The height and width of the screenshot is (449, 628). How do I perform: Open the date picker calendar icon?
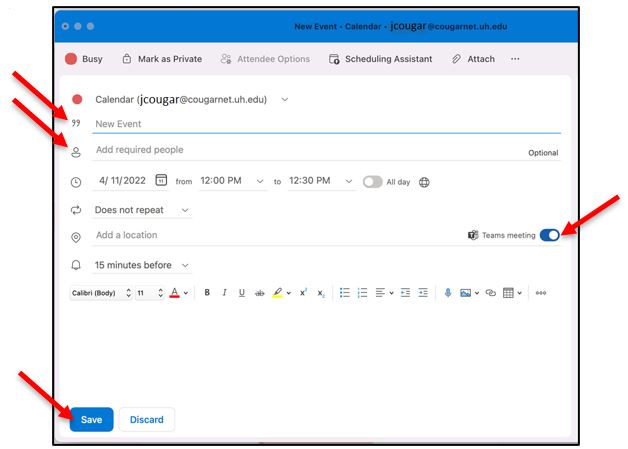[161, 181]
